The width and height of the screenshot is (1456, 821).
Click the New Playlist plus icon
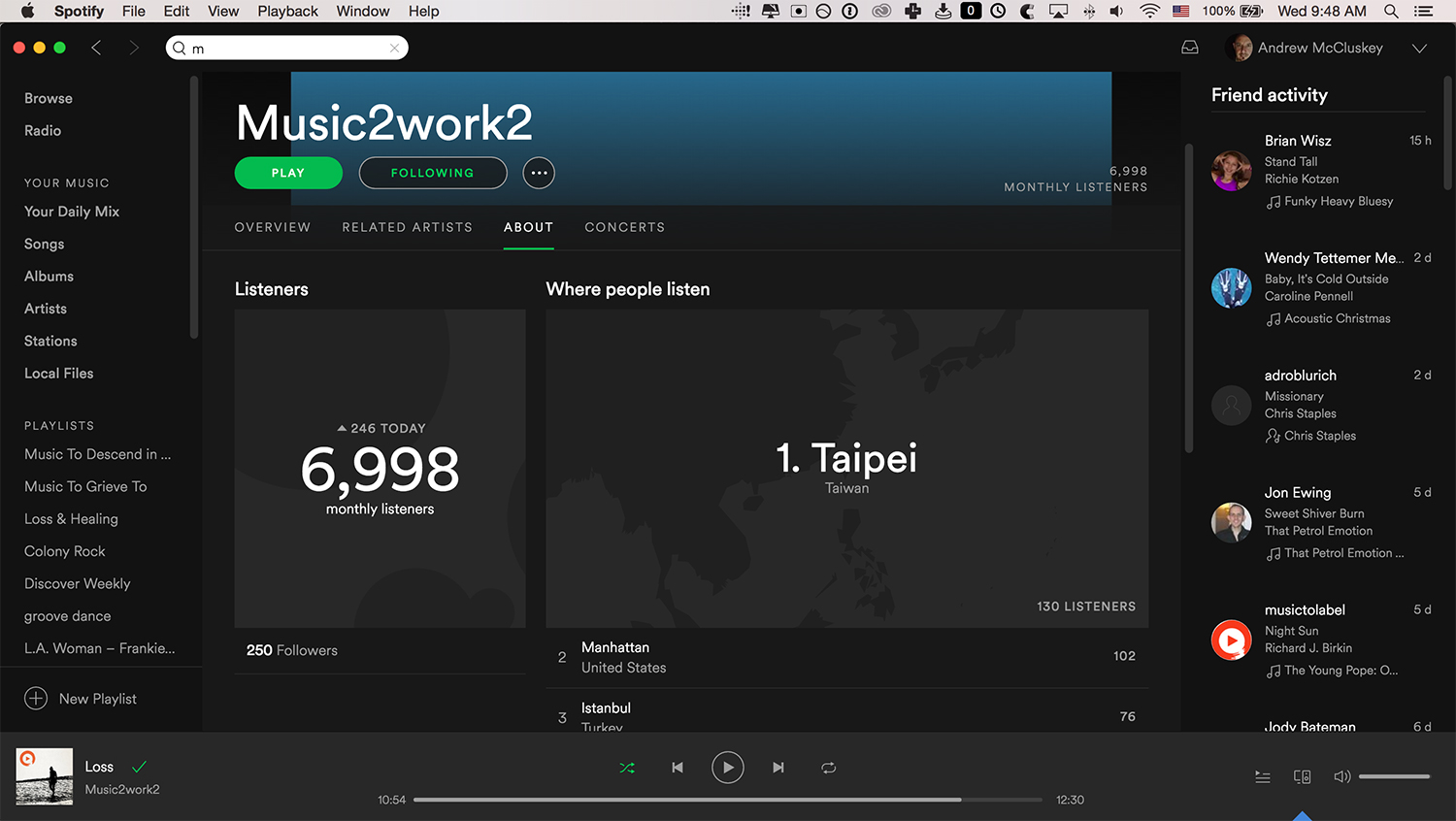tap(36, 699)
